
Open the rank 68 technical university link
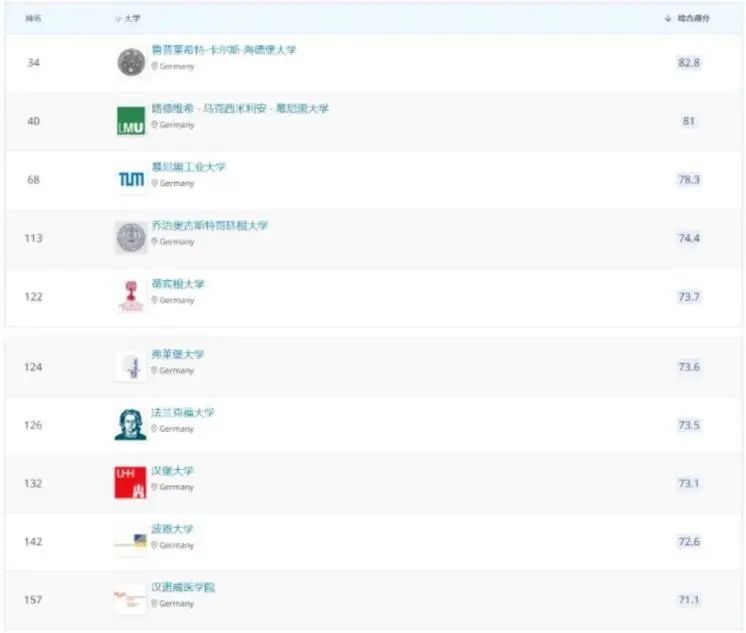click(188, 167)
